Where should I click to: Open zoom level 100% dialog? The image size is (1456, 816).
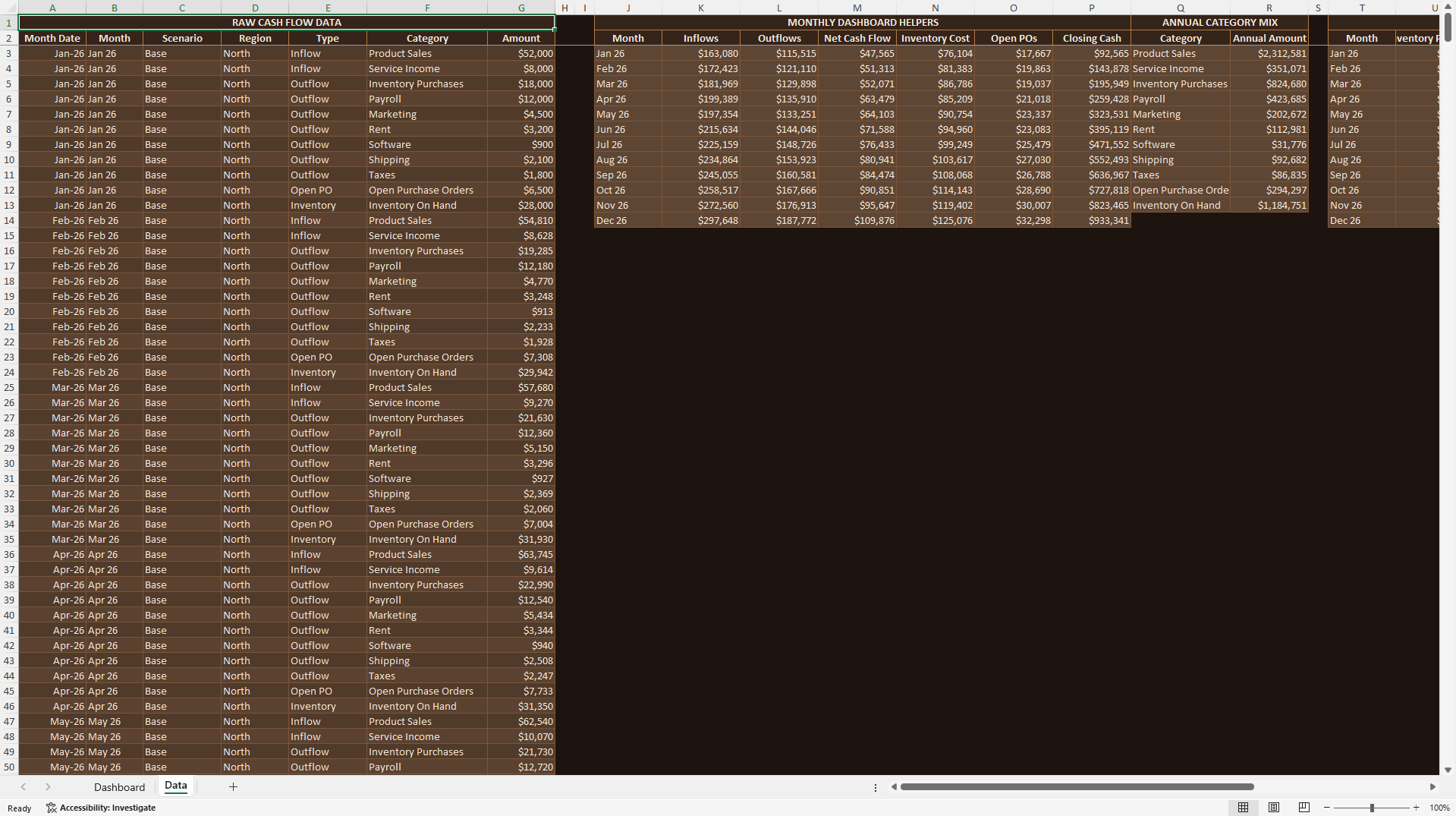(x=1439, y=808)
